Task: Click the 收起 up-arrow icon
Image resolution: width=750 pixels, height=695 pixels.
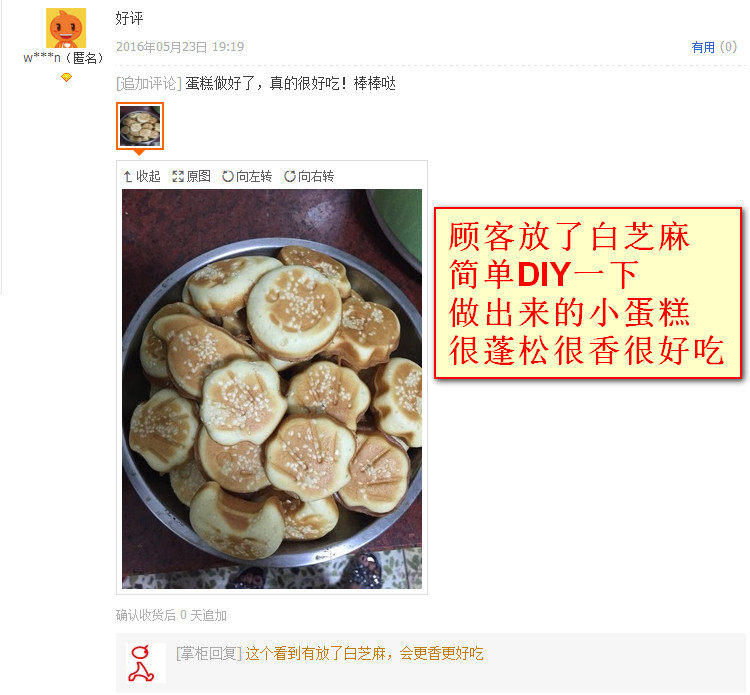Action: click(x=128, y=177)
